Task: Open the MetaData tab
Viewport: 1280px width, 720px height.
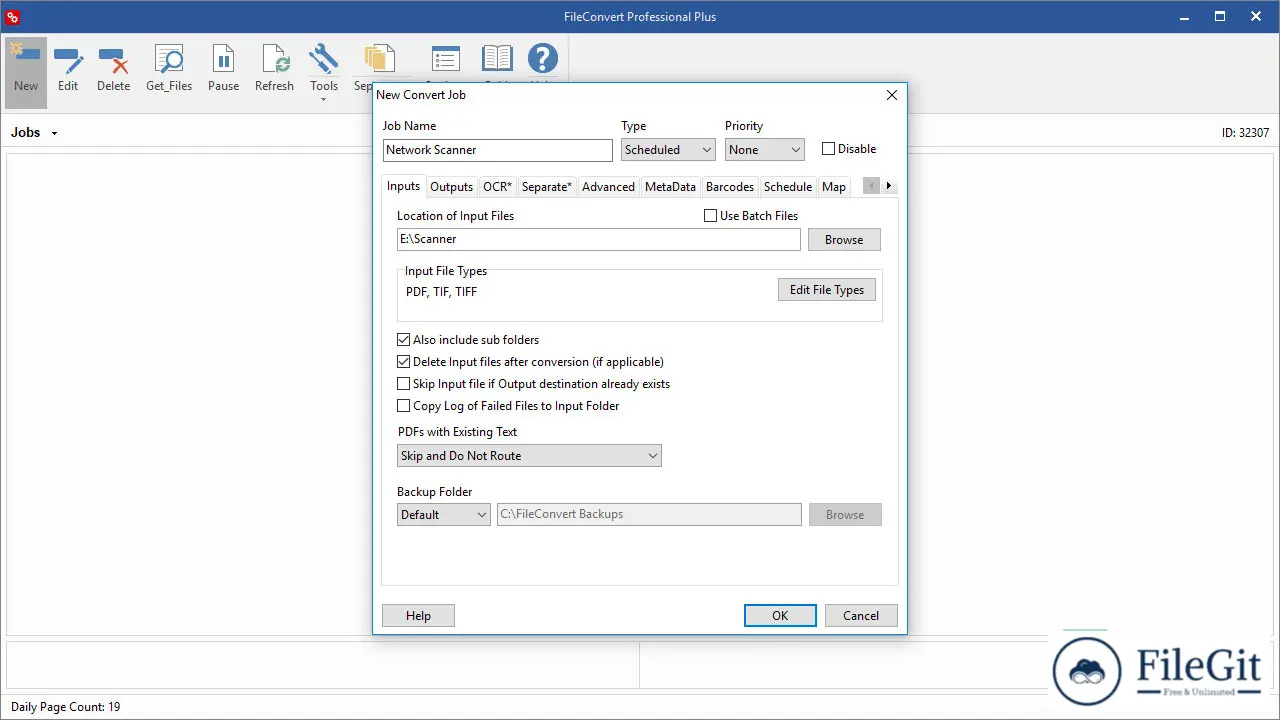Action: coord(670,187)
